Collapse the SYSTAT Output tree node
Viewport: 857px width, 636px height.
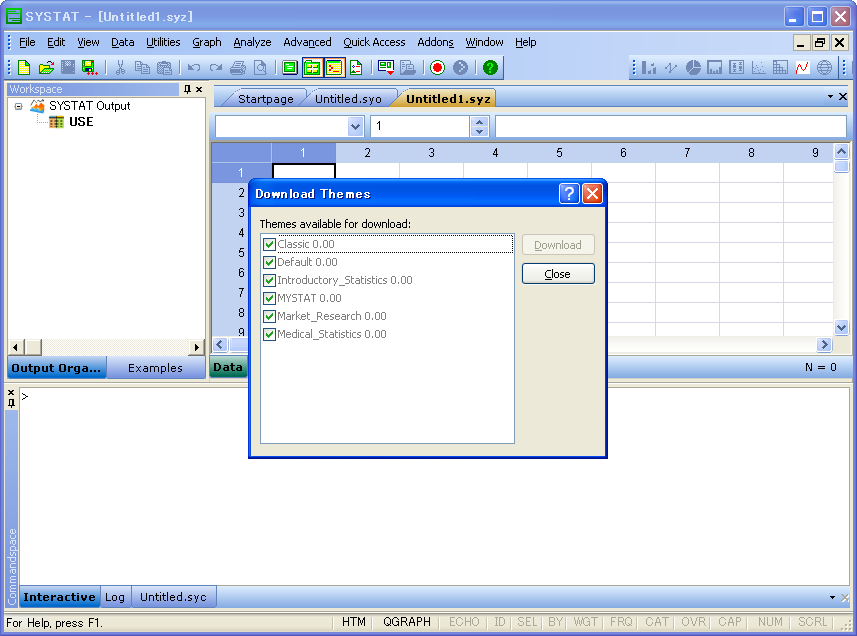click(x=19, y=106)
